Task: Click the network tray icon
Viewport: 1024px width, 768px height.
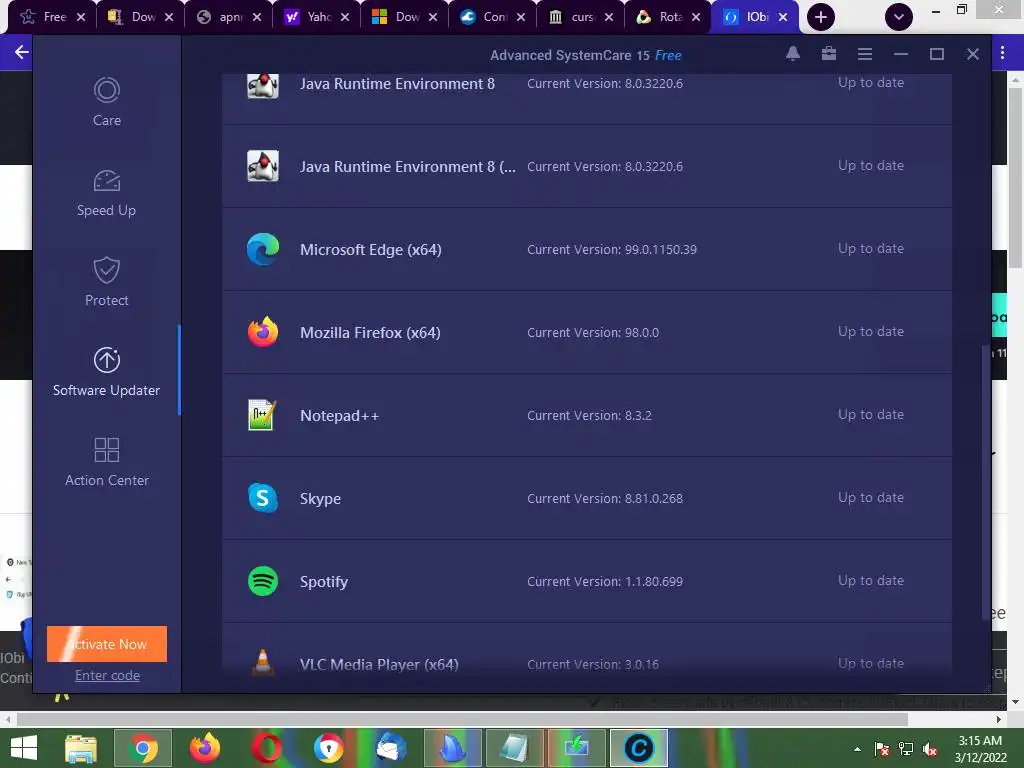Action: pyautogui.click(x=906, y=749)
